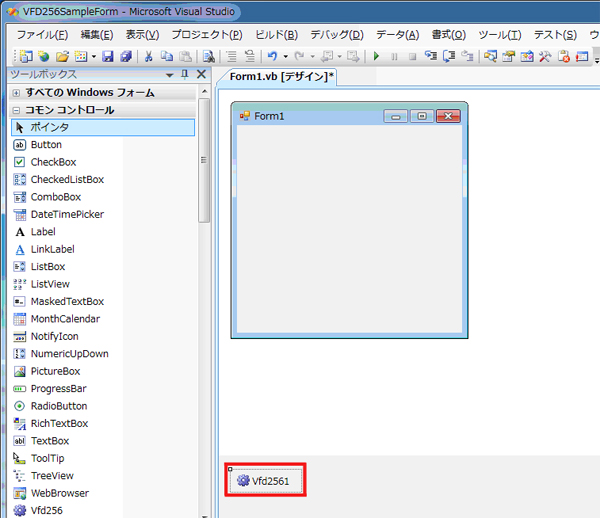Open the ビルド(B) menu

pos(276,35)
